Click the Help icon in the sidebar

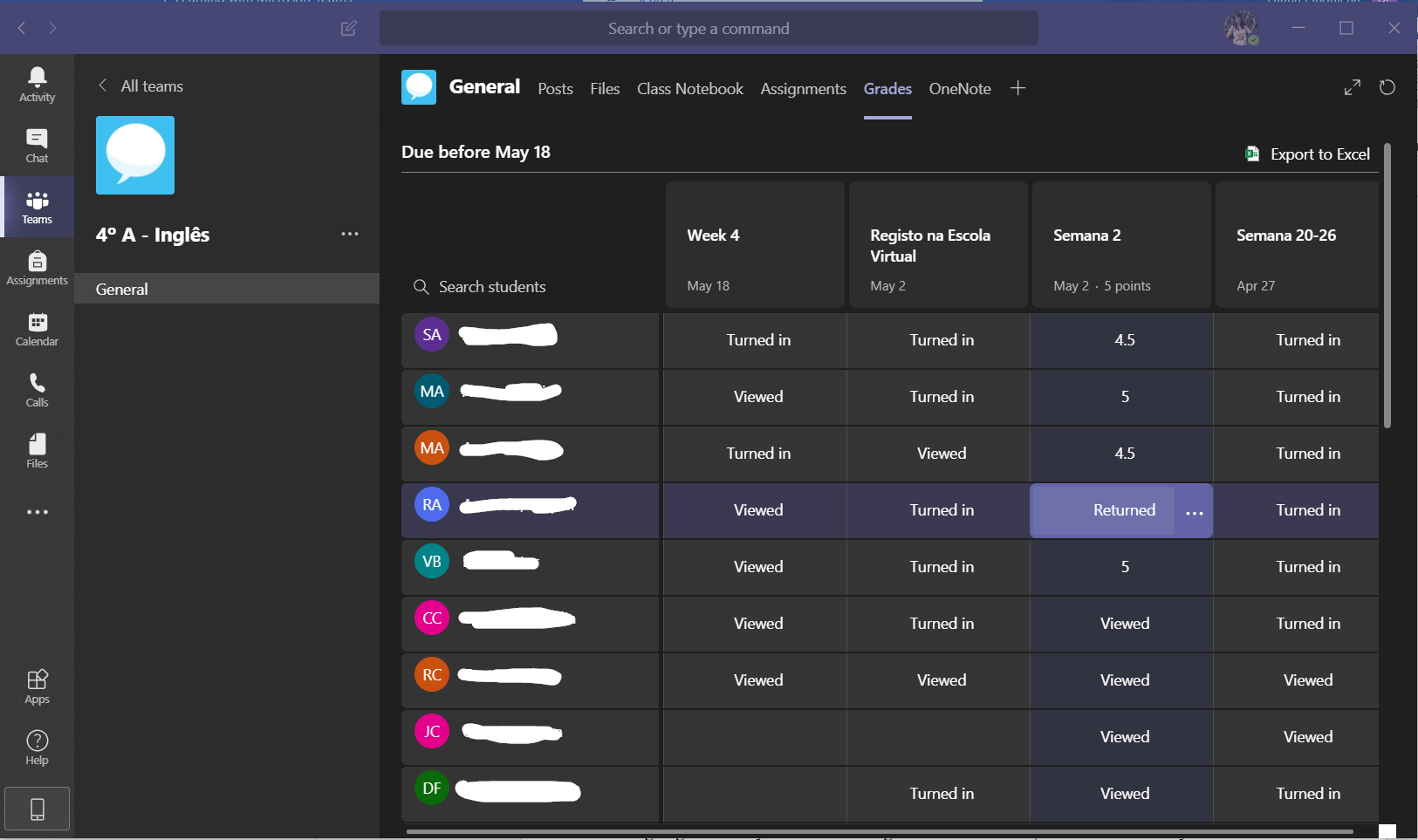click(x=37, y=748)
